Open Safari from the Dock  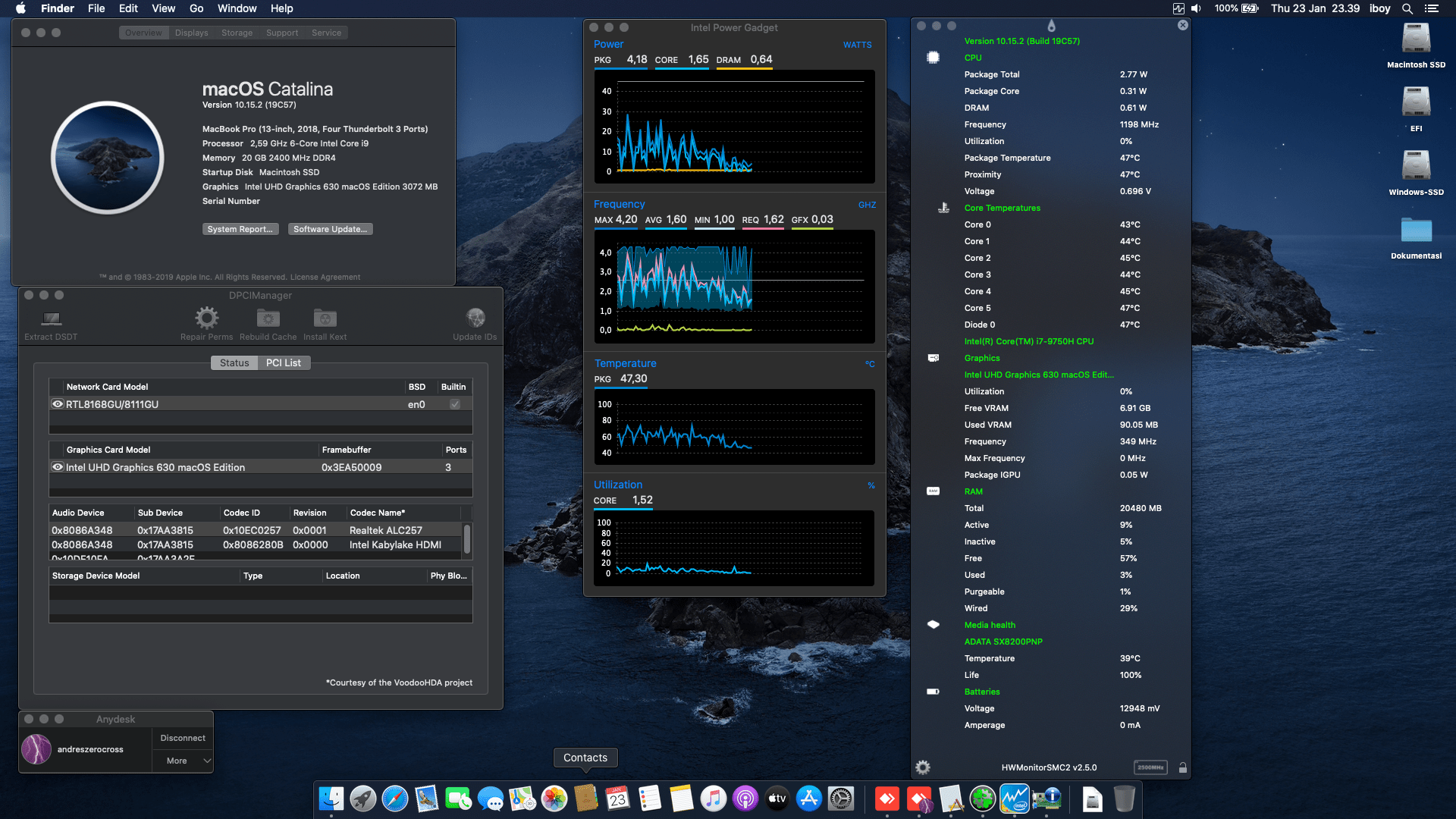click(395, 799)
